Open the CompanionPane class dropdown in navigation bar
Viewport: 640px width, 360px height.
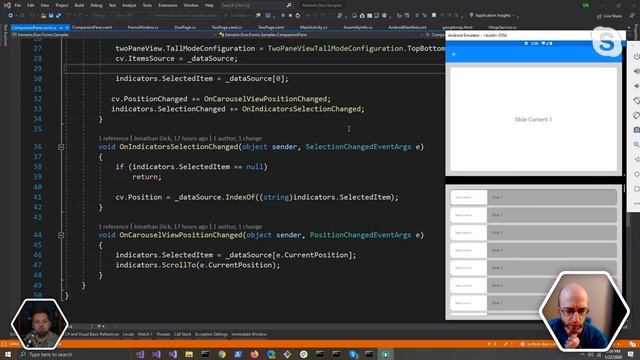point(322,35)
